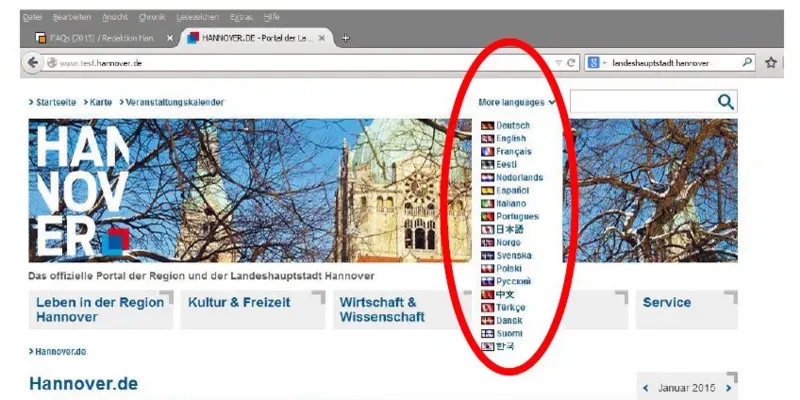
Task: Collapse the More languages dropdown
Action: (x=517, y=103)
